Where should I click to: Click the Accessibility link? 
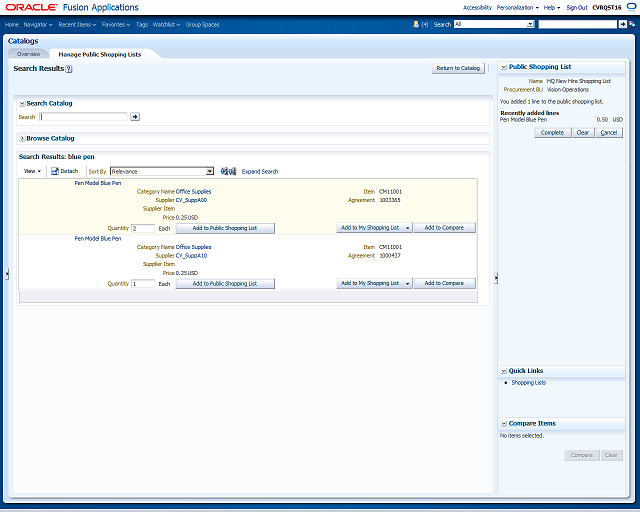click(477, 7)
